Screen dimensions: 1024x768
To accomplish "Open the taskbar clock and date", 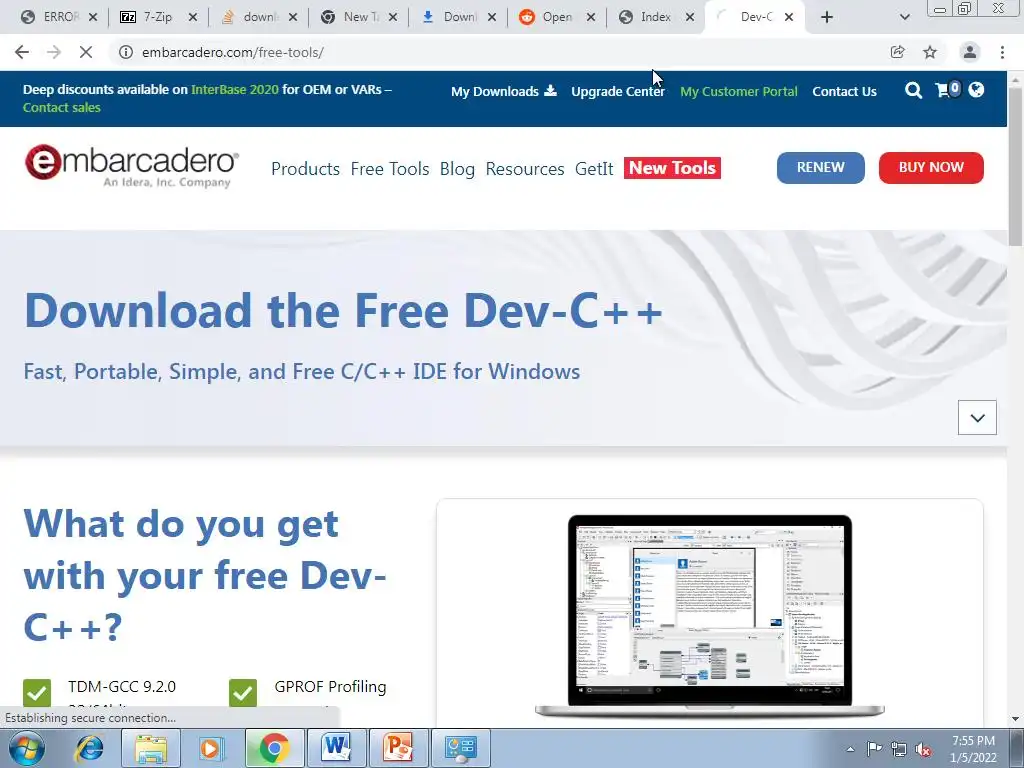I will click(x=973, y=749).
